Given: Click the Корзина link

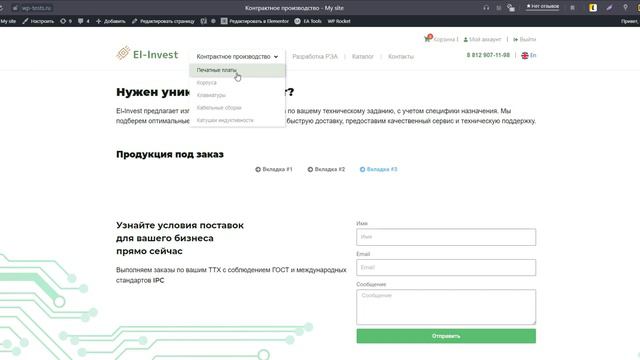Looking at the screenshot, I should (445, 40).
